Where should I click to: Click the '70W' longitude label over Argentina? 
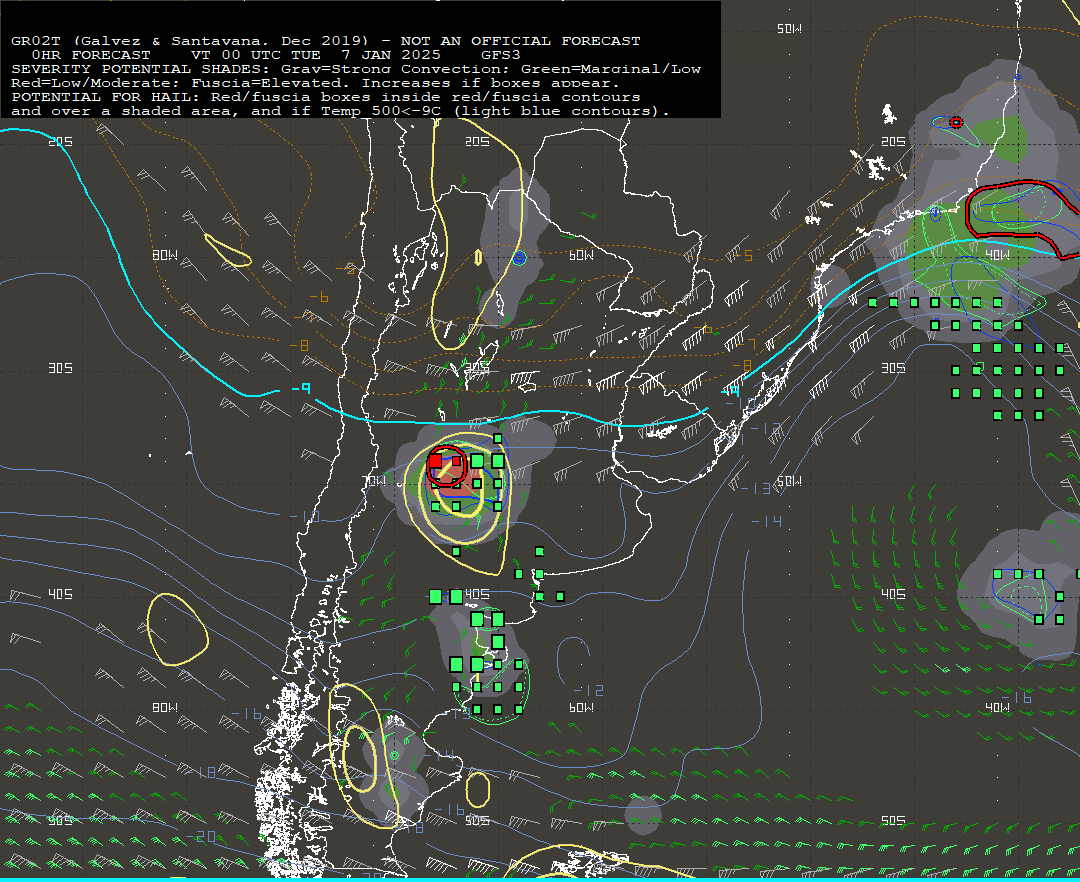click(x=374, y=481)
